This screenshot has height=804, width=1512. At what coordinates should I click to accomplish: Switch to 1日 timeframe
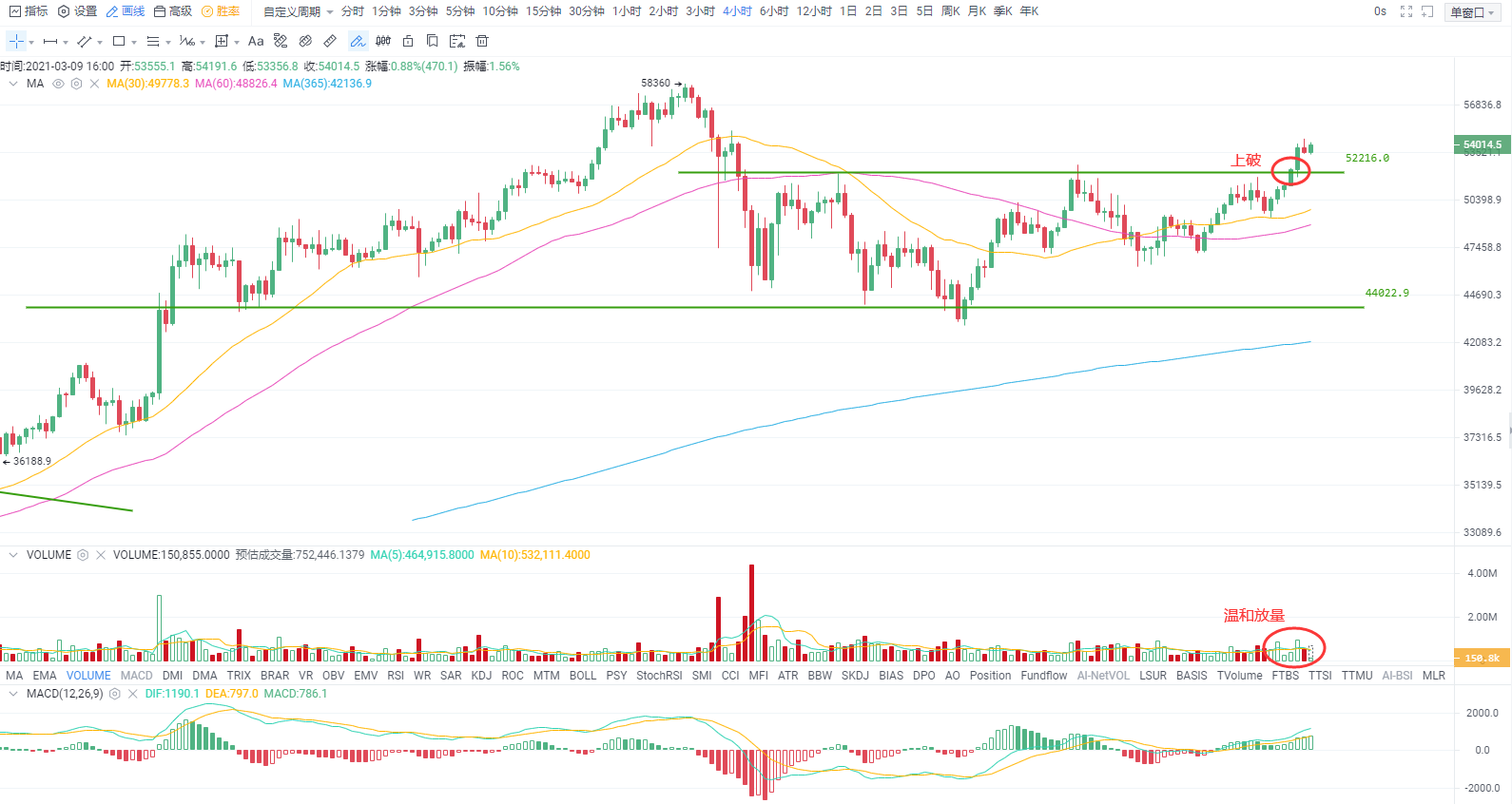coord(848,11)
